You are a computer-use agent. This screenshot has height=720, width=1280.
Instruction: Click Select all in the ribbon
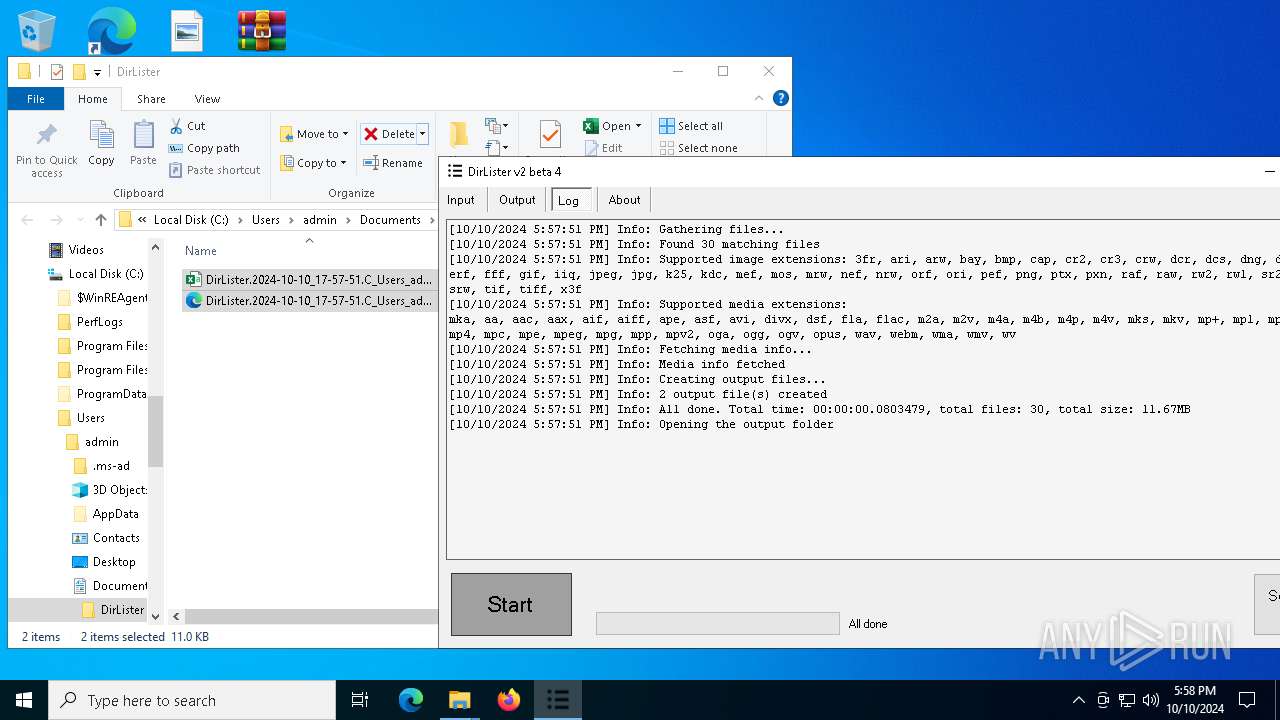coord(691,126)
